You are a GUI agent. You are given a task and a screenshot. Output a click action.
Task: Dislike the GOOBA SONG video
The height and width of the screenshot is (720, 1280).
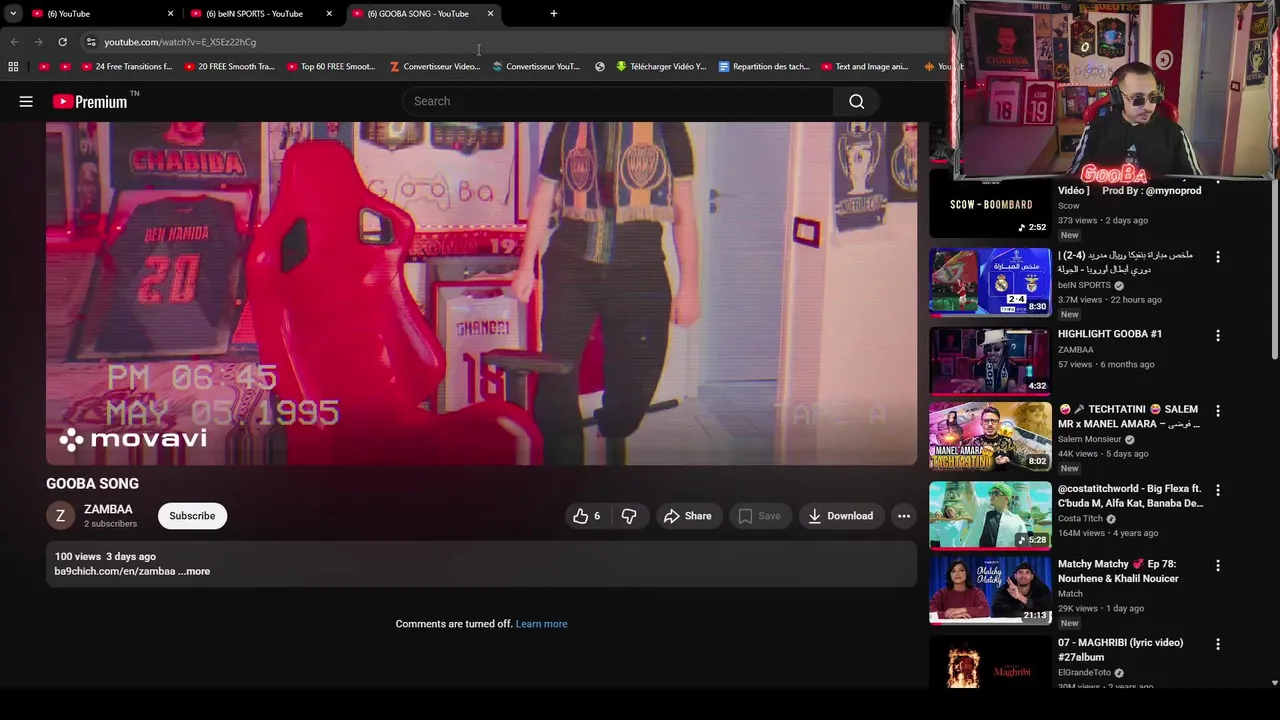[x=629, y=516]
